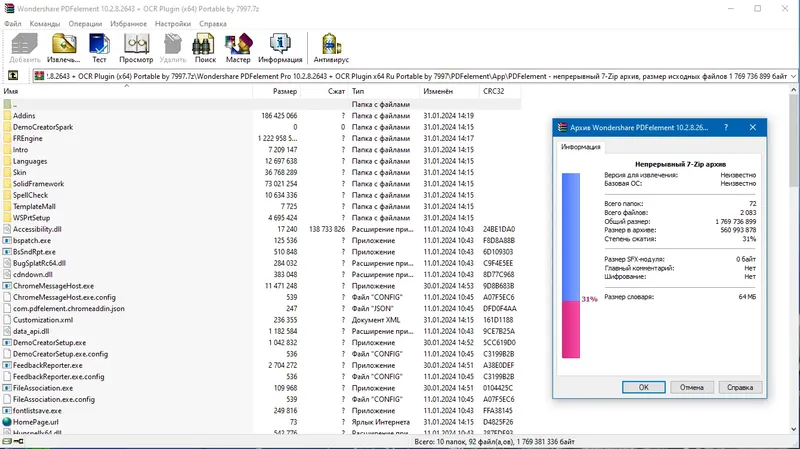Run the Test archive tool
The image size is (800, 449).
[99, 48]
